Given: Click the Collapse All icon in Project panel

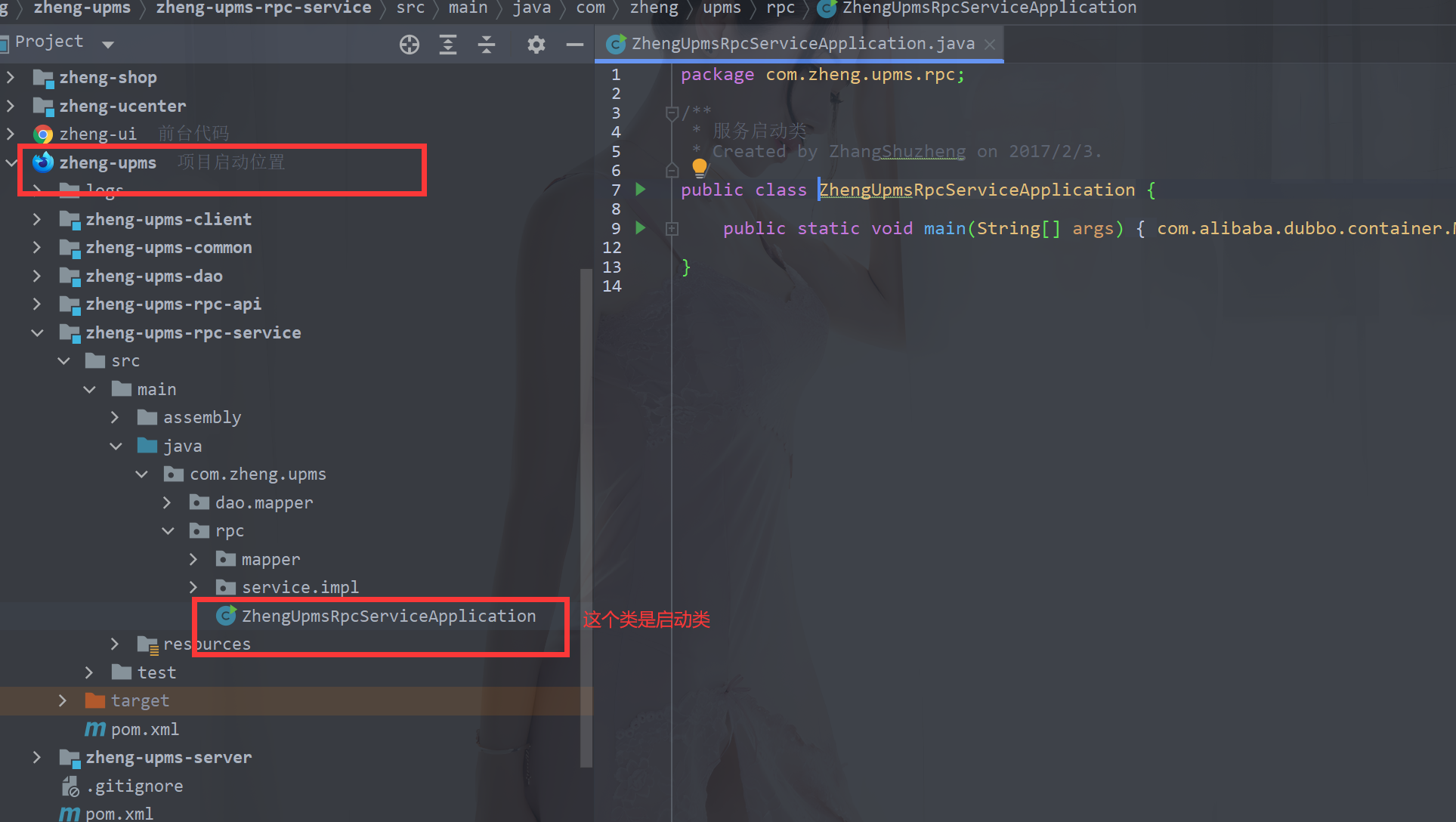Looking at the screenshot, I should pyautogui.click(x=487, y=45).
